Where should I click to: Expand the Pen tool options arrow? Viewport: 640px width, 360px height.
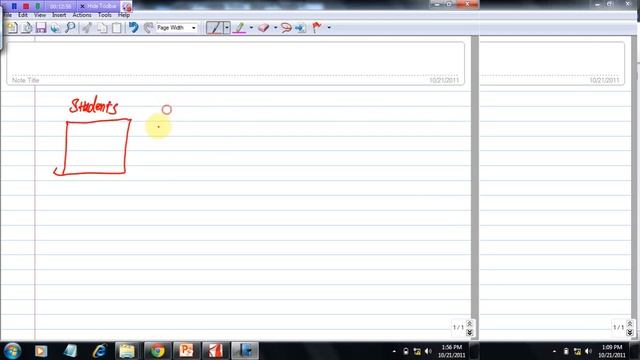[x=227, y=28]
